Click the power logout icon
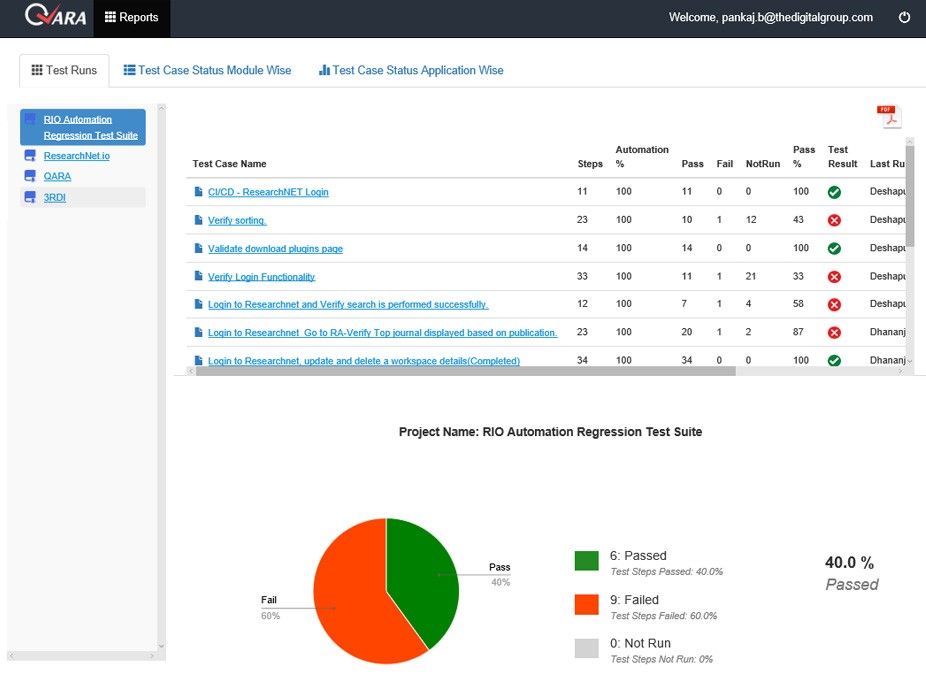 [x=904, y=17]
